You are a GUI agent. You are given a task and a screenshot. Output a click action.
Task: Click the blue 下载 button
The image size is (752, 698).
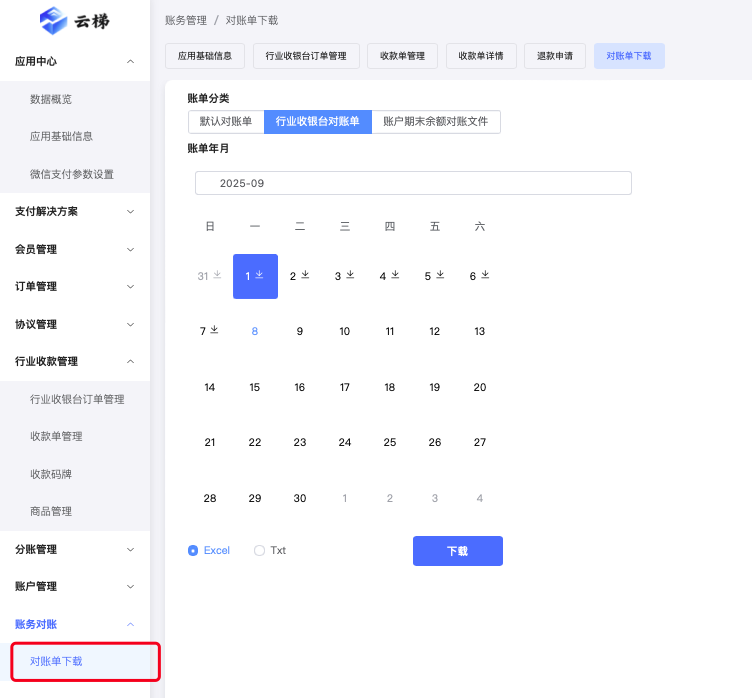pyautogui.click(x=457, y=551)
